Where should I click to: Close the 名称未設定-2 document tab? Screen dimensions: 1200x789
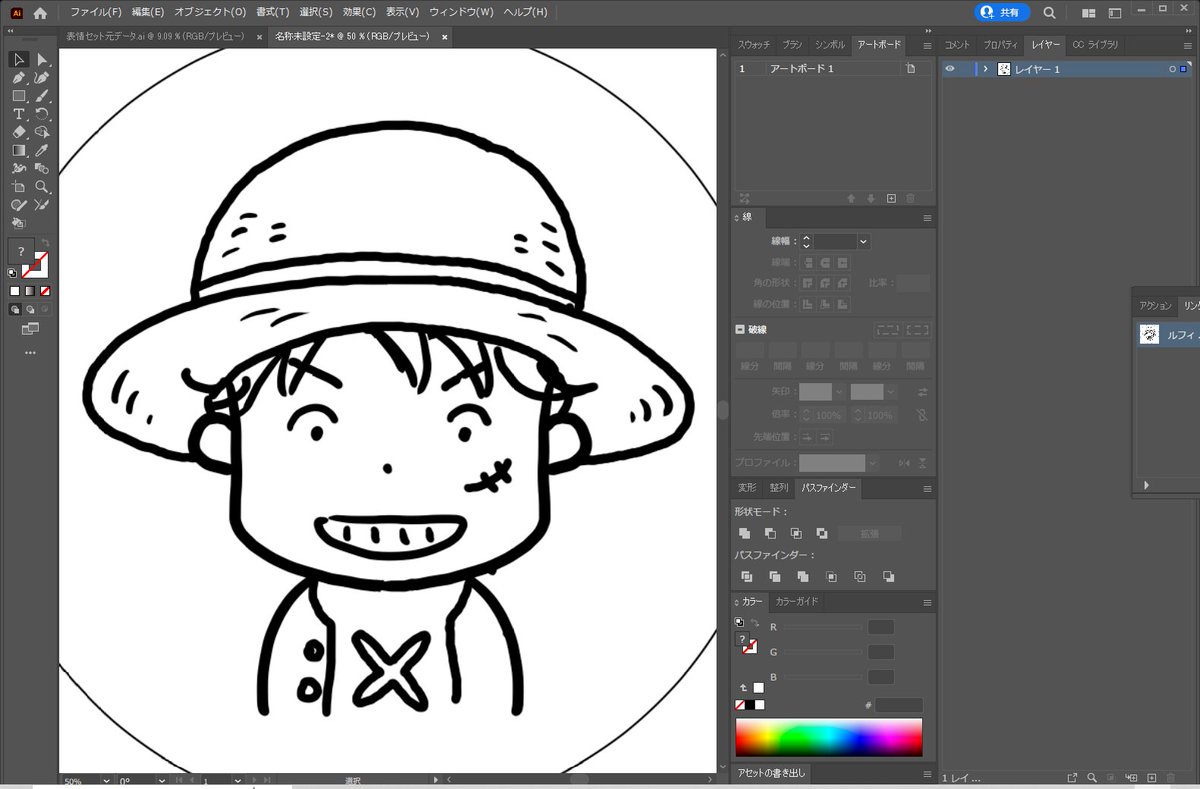[444, 36]
